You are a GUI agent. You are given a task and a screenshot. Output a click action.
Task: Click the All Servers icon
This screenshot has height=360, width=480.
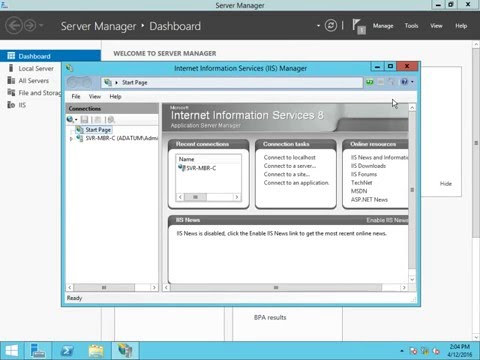coord(11,80)
